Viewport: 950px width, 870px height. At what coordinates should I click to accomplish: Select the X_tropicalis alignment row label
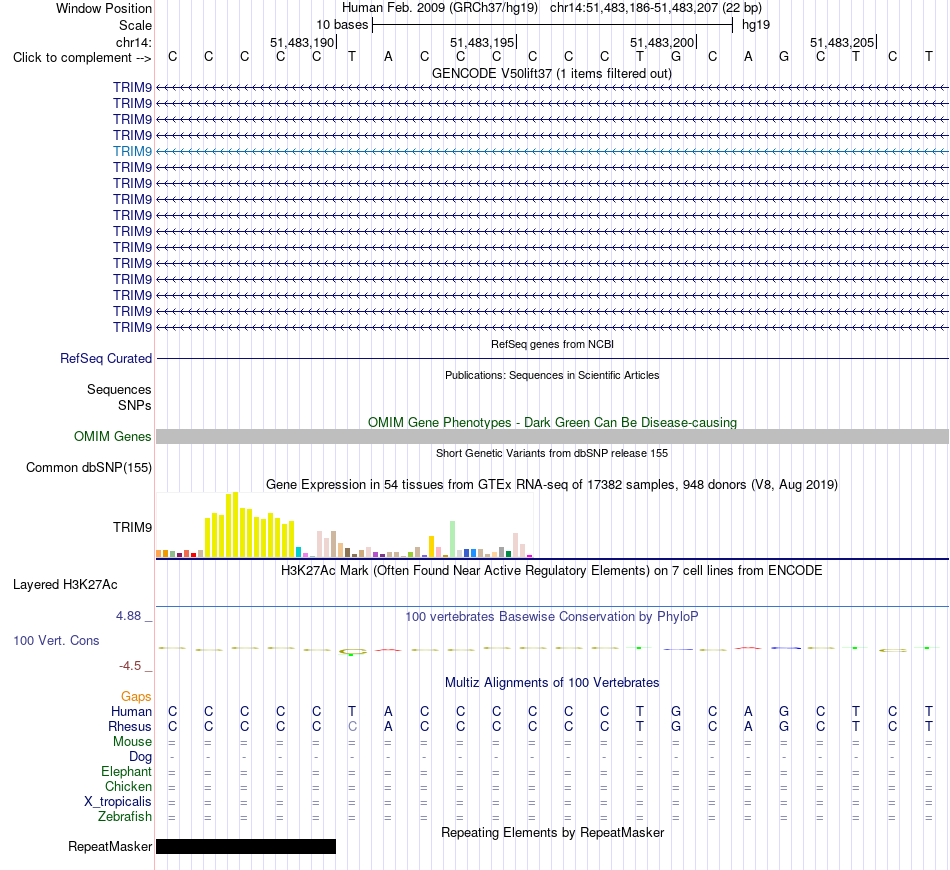118,802
